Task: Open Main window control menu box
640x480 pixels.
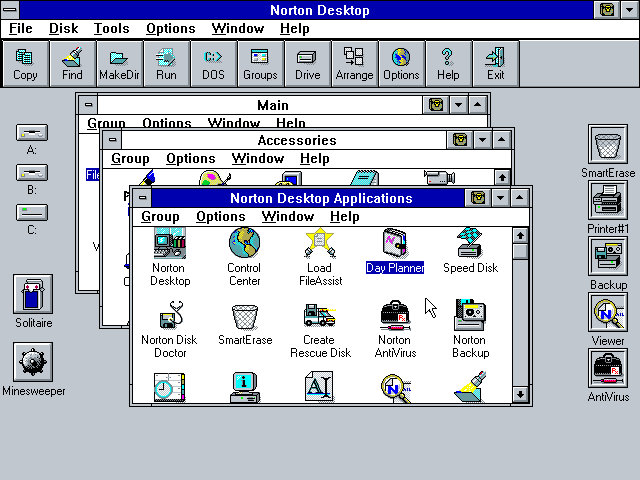Action: (x=88, y=105)
